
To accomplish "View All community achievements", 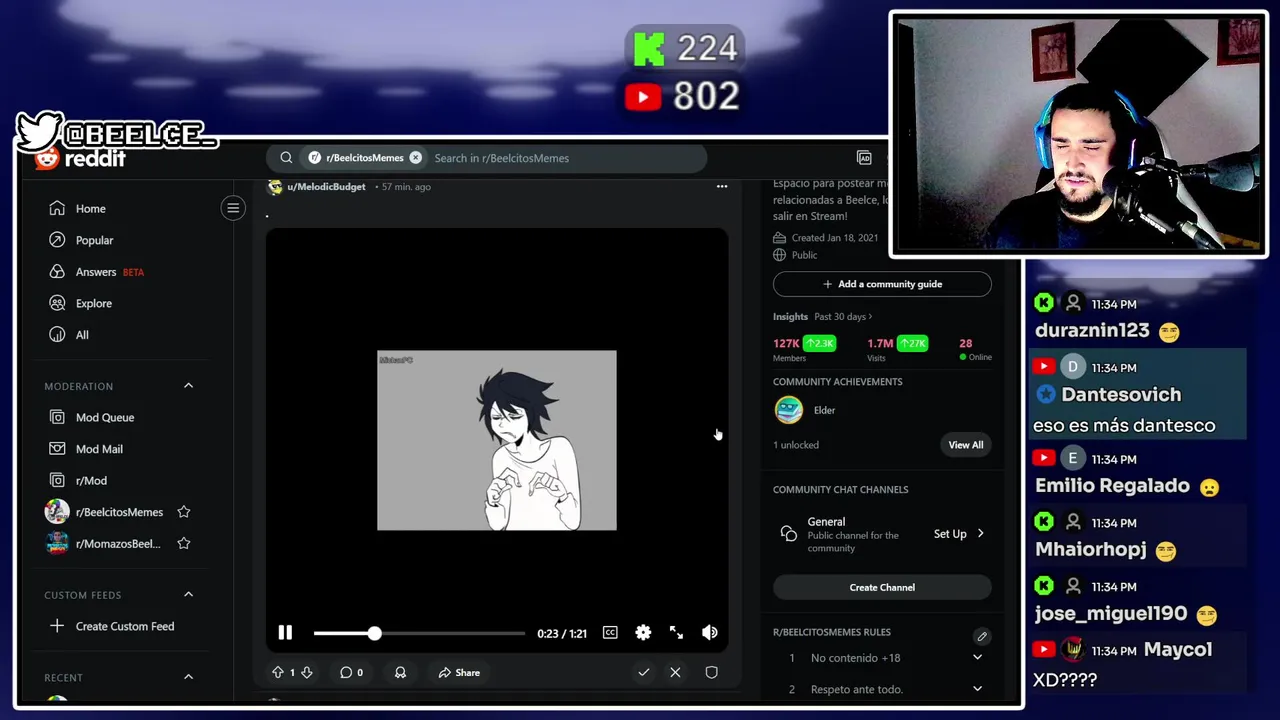I will pos(966,445).
